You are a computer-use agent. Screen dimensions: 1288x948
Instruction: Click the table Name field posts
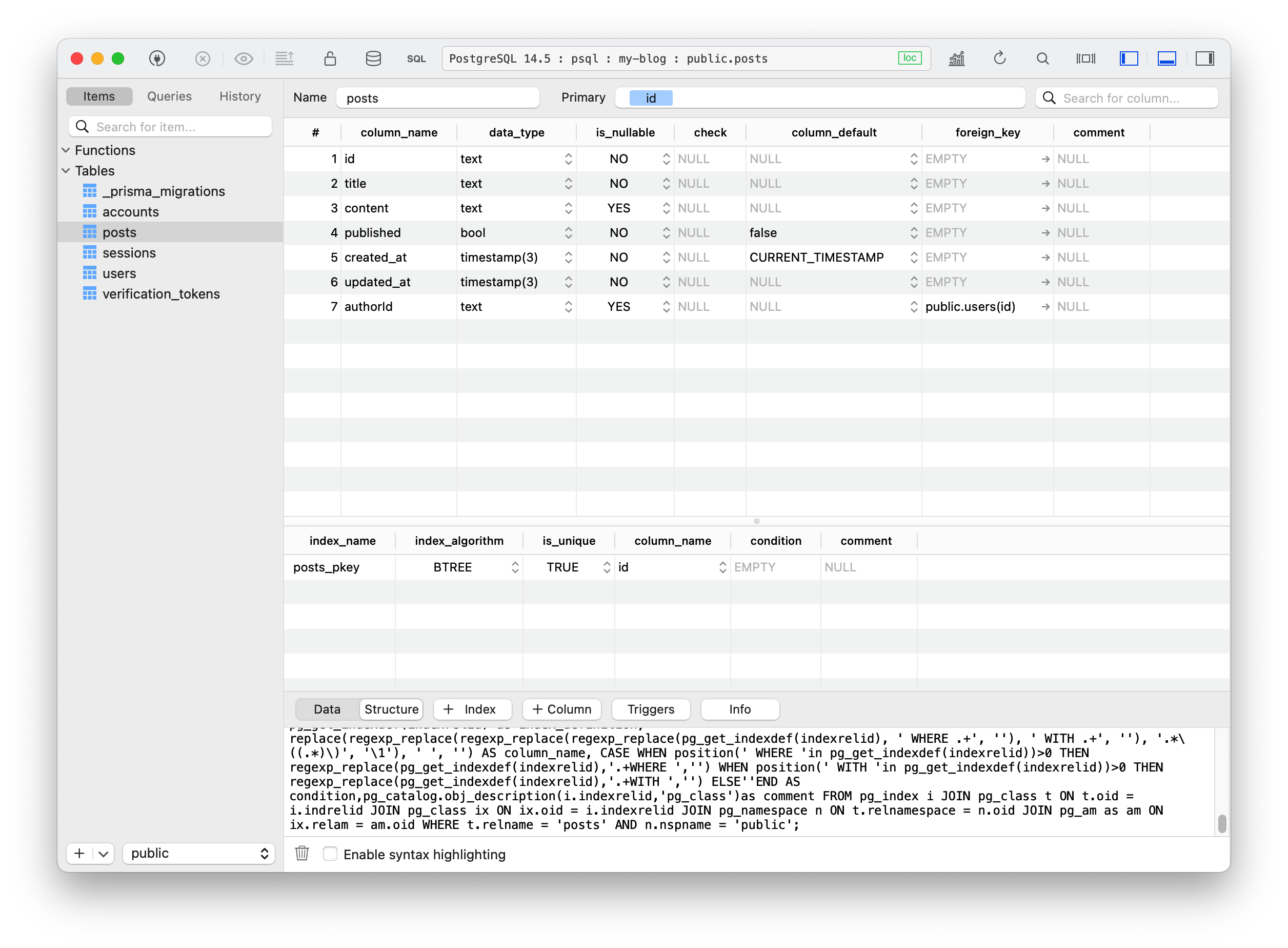(x=437, y=98)
